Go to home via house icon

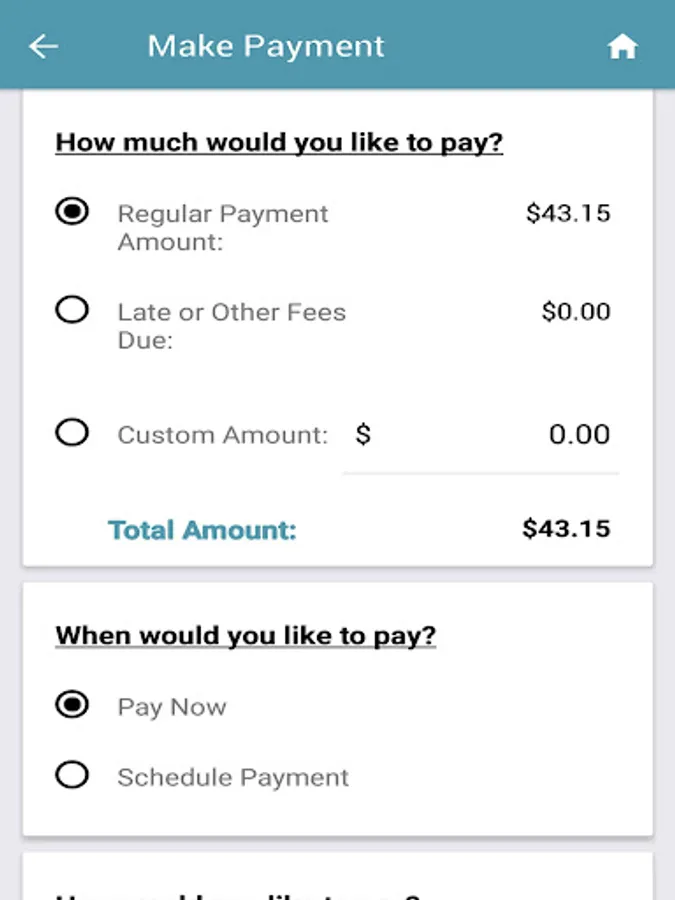(x=622, y=47)
